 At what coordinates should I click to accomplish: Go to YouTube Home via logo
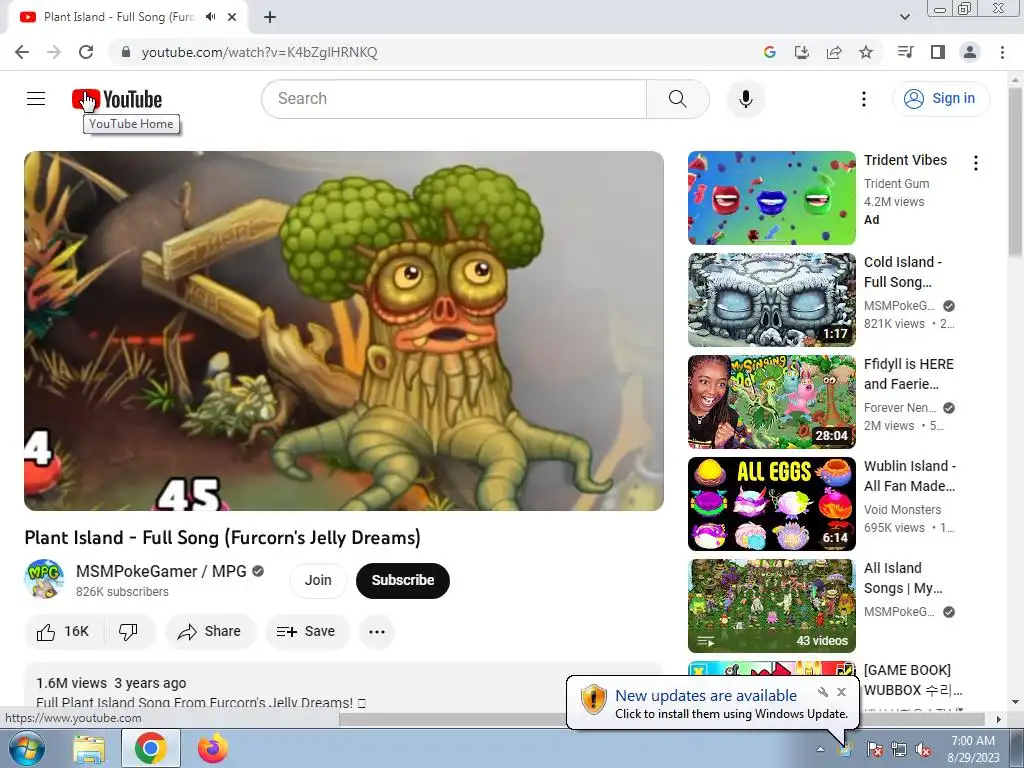click(x=117, y=99)
